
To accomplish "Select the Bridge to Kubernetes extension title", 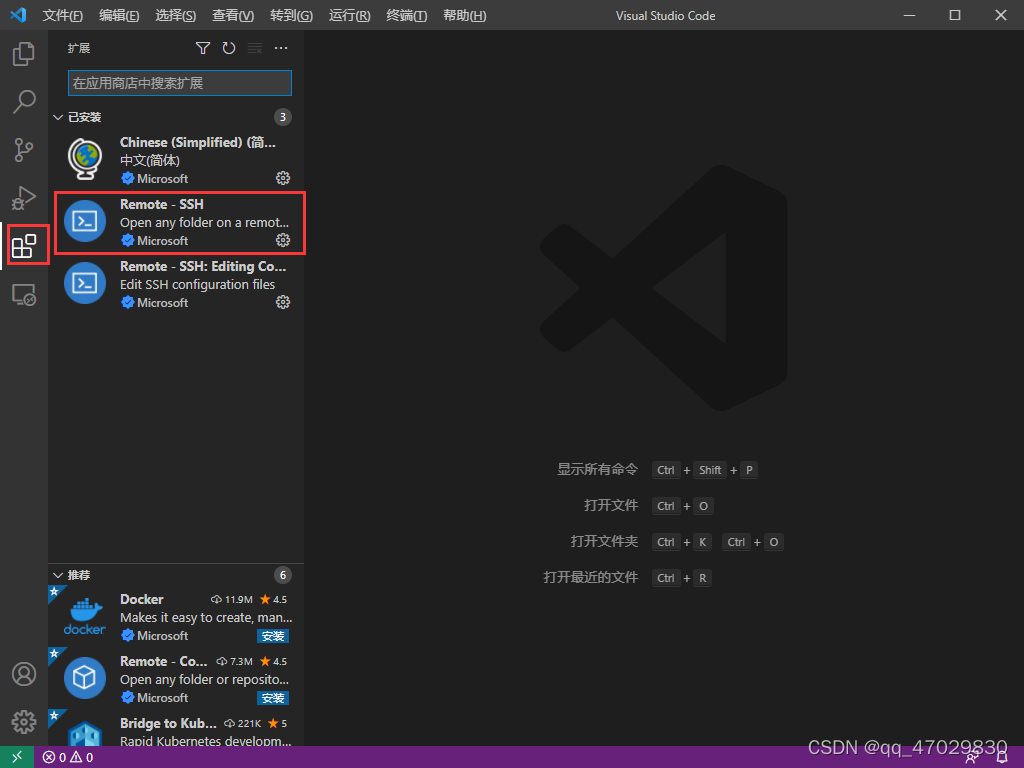I will click(168, 724).
